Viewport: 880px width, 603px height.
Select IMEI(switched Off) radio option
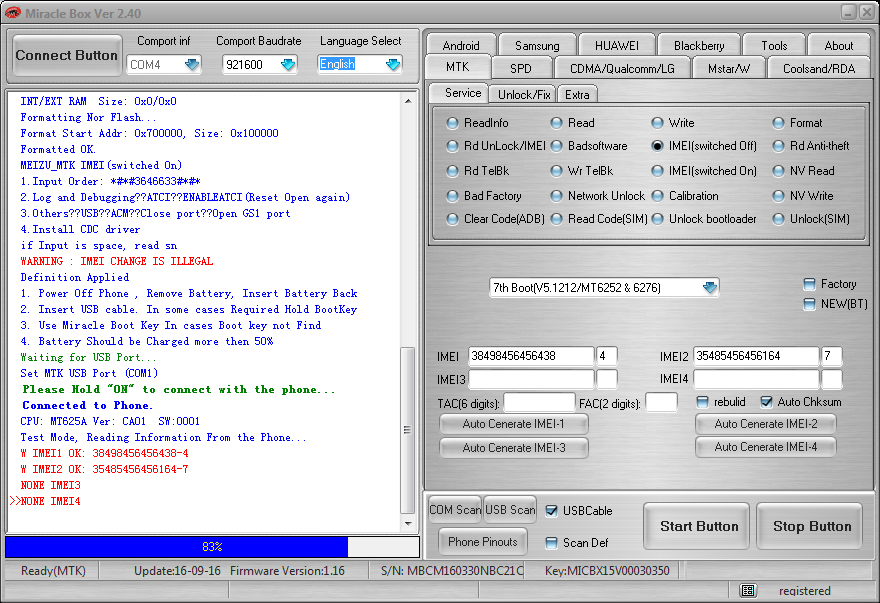[x=657, y=146]
